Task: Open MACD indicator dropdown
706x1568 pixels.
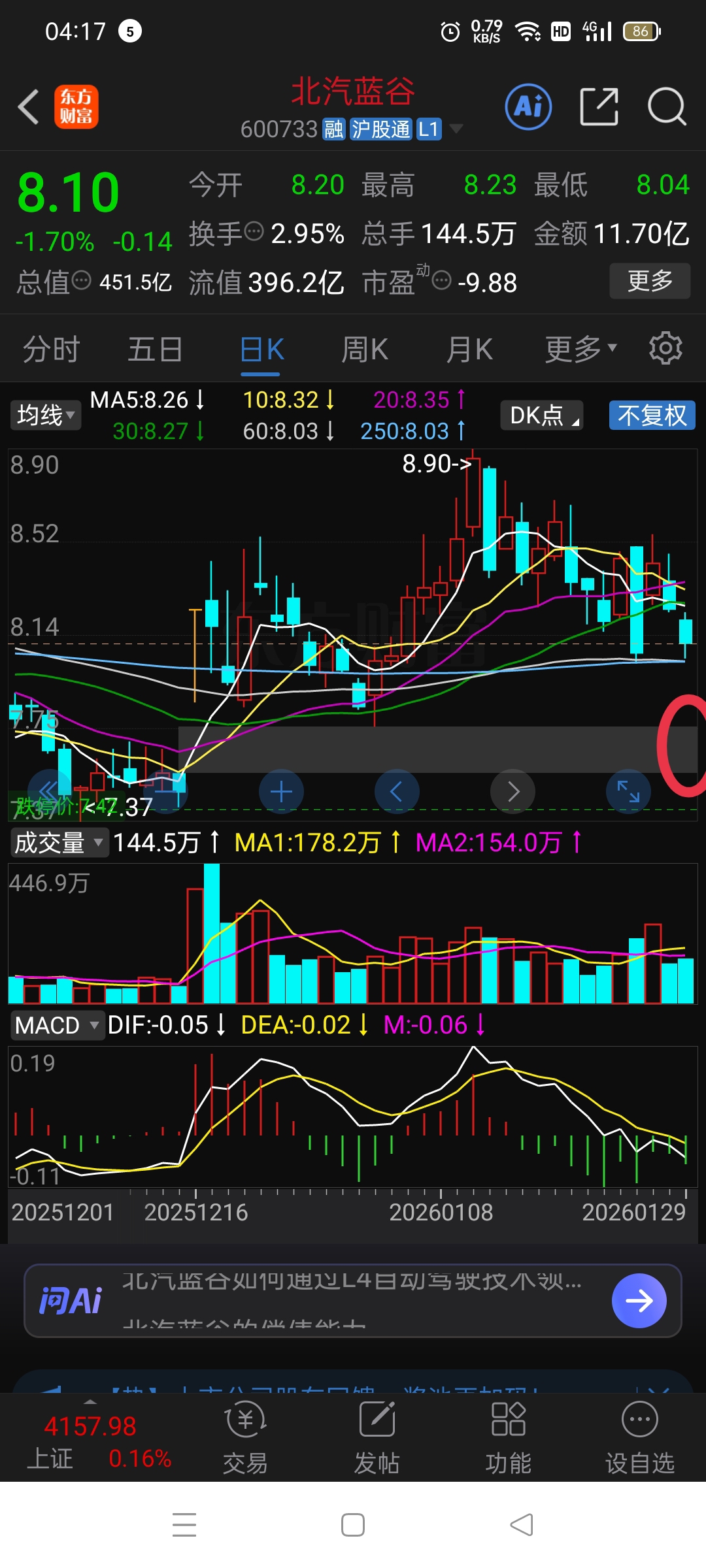Action: [58, 1025]
